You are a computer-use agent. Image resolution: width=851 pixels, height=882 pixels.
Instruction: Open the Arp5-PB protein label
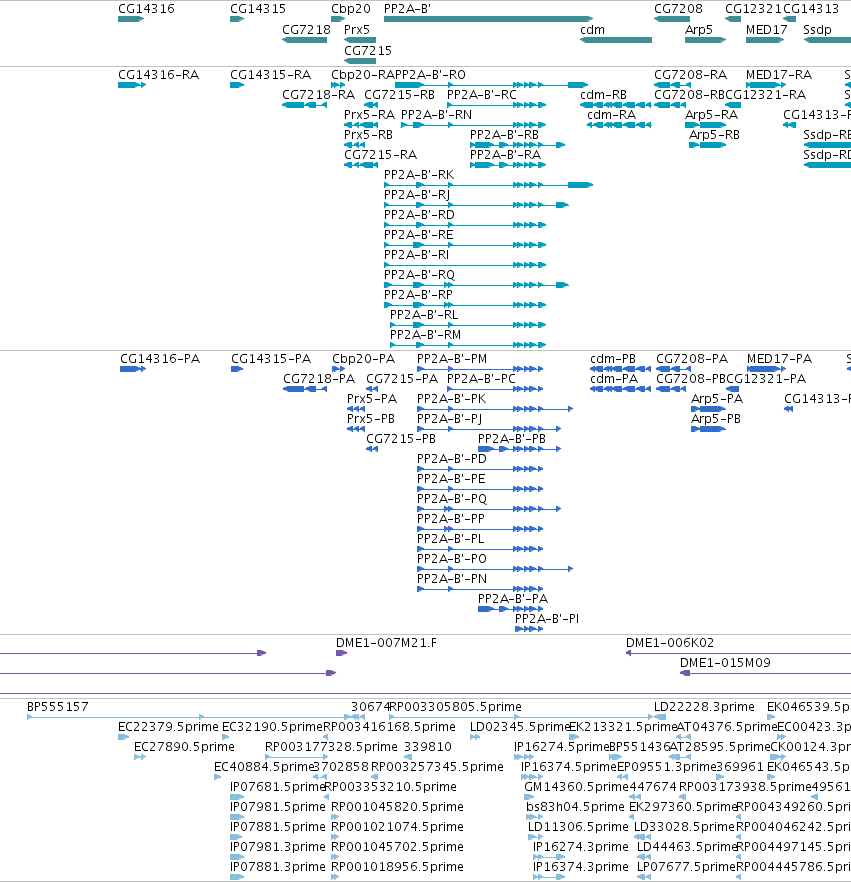click(715, 419)
